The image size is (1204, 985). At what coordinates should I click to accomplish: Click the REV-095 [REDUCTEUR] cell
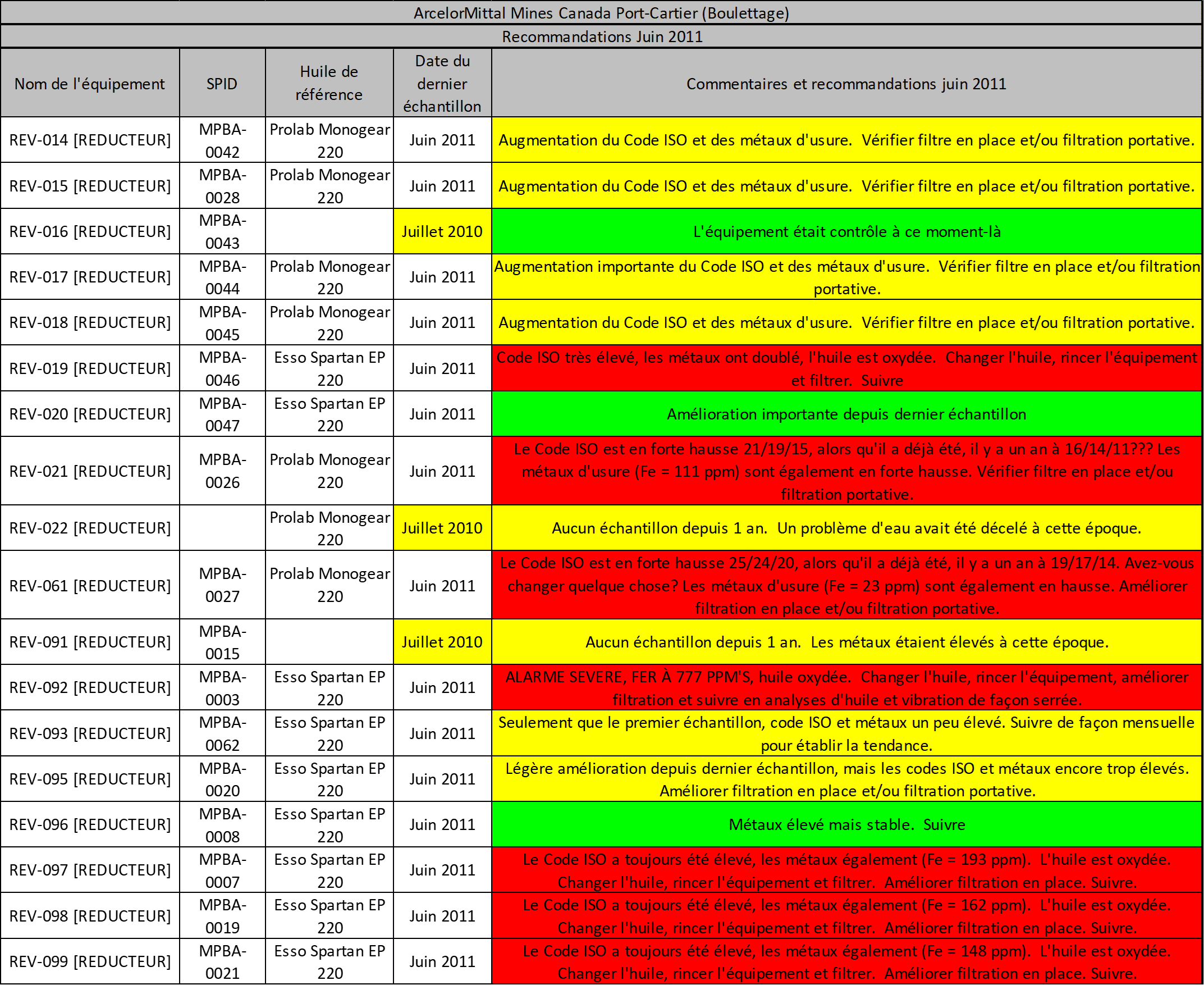(x=90, y=778)
